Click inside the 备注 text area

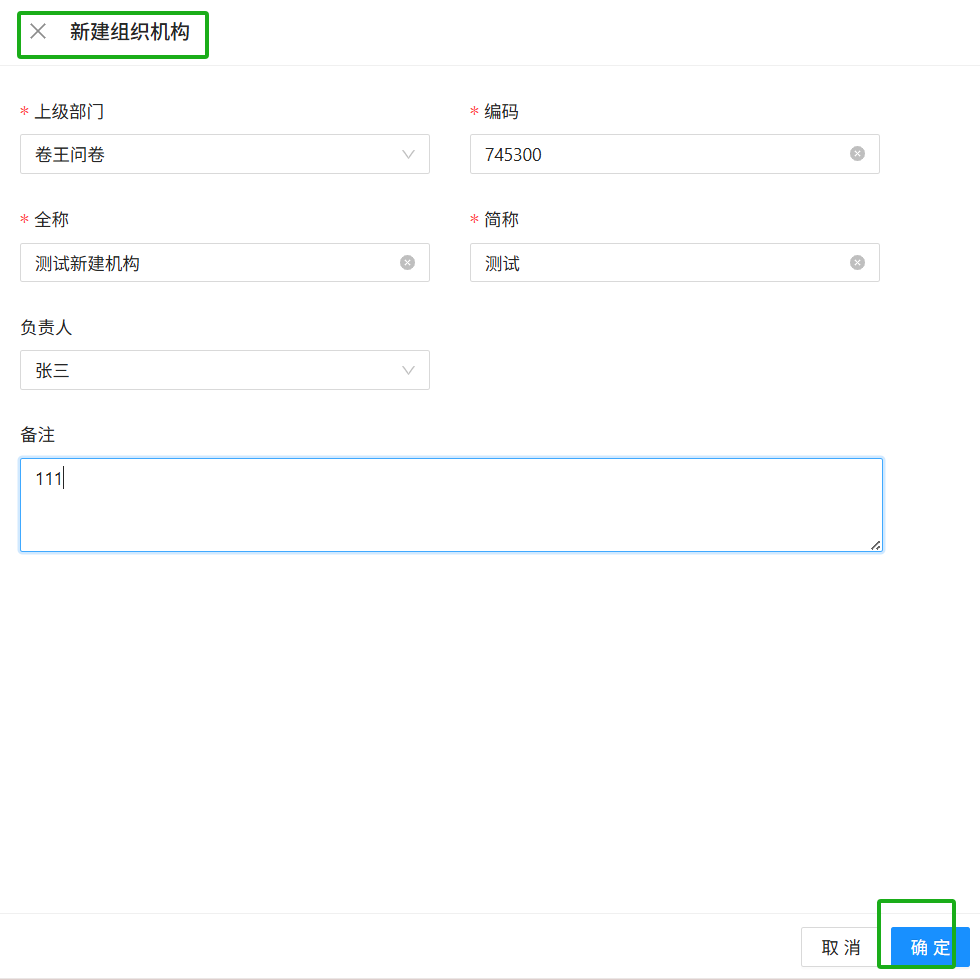[x=451, y=505]
